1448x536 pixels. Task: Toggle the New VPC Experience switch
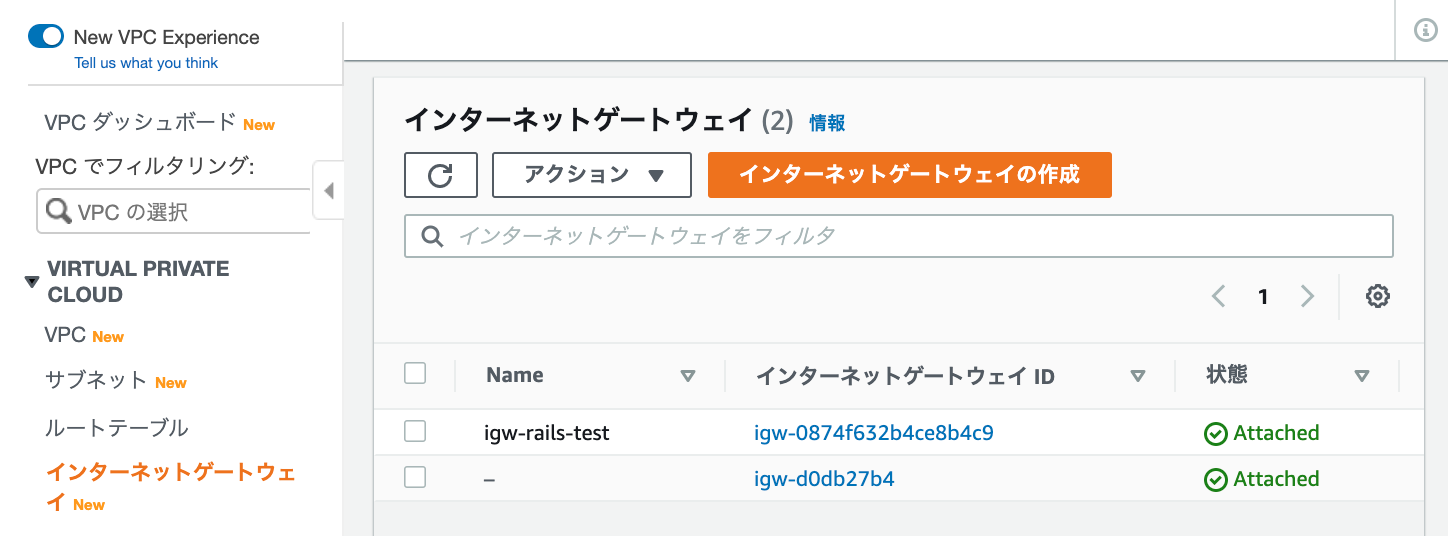[x=46, y=37]
